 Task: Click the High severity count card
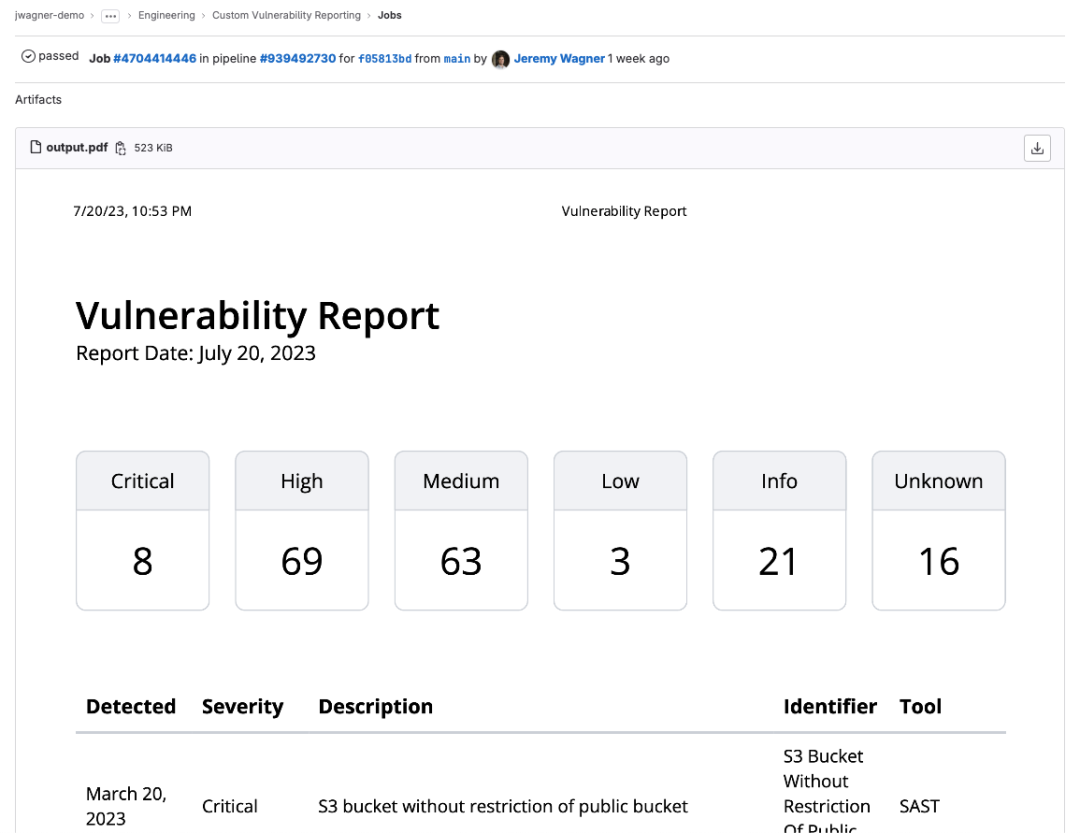click(301, 530)
